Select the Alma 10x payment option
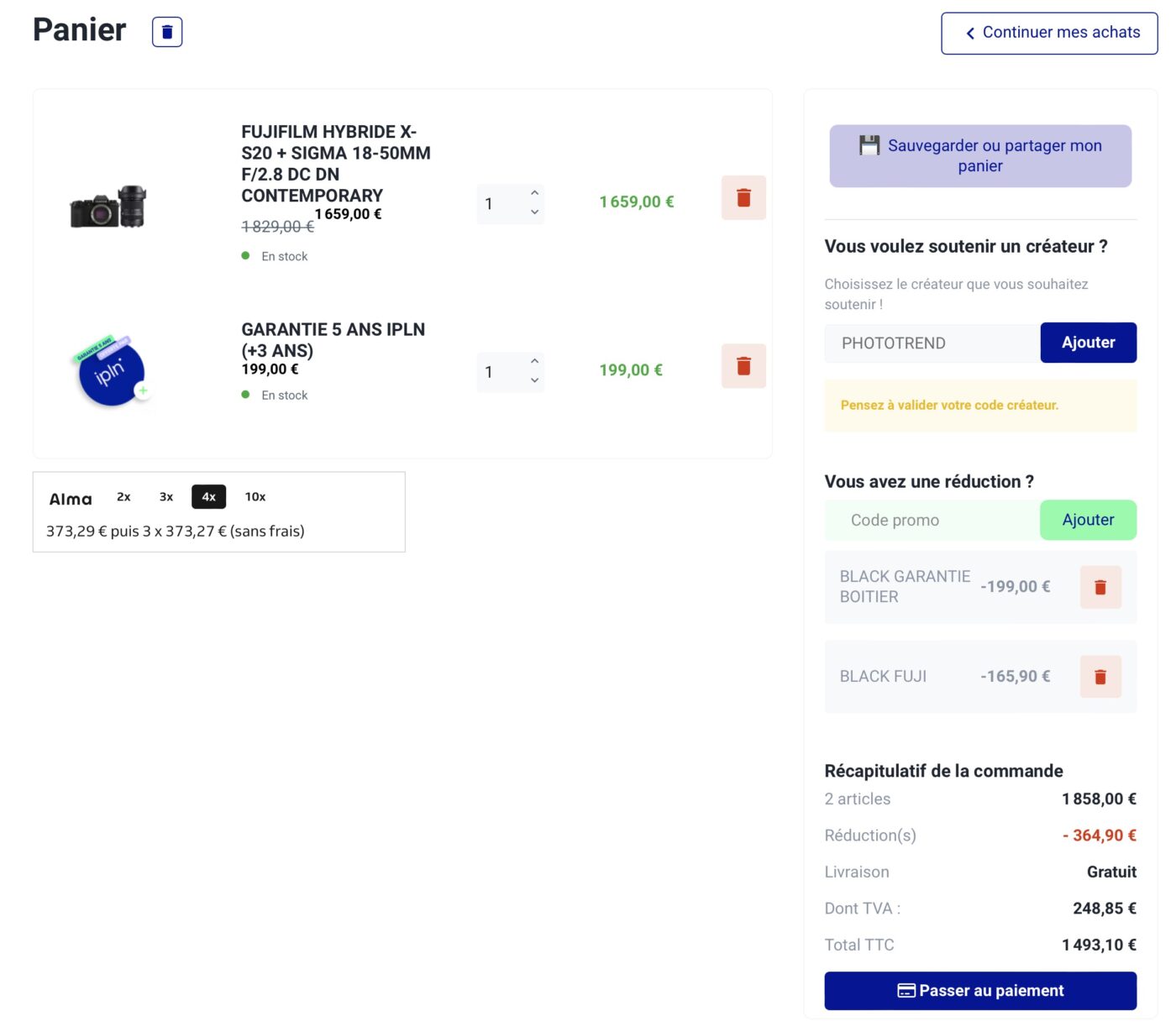 point(255,497)
